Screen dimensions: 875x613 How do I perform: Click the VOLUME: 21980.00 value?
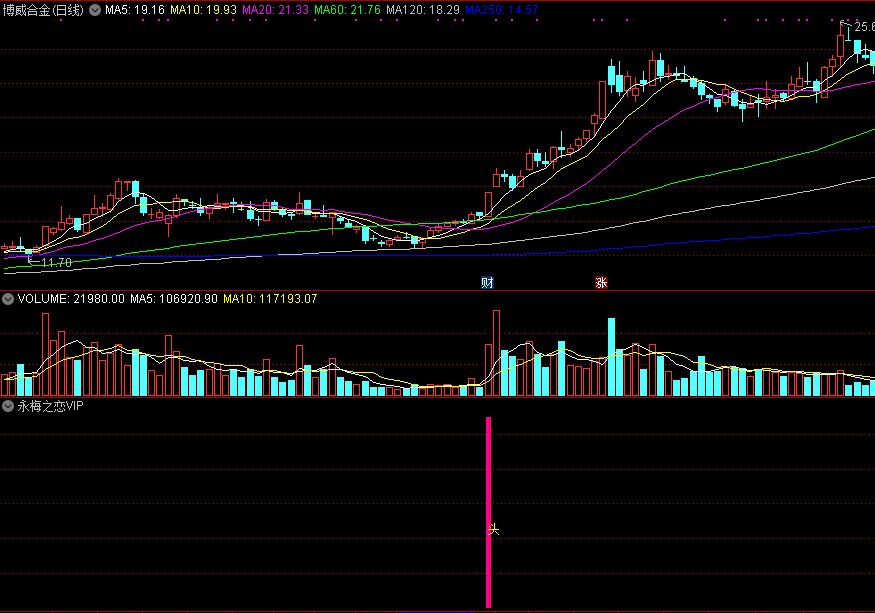click(x=71, y=299)
